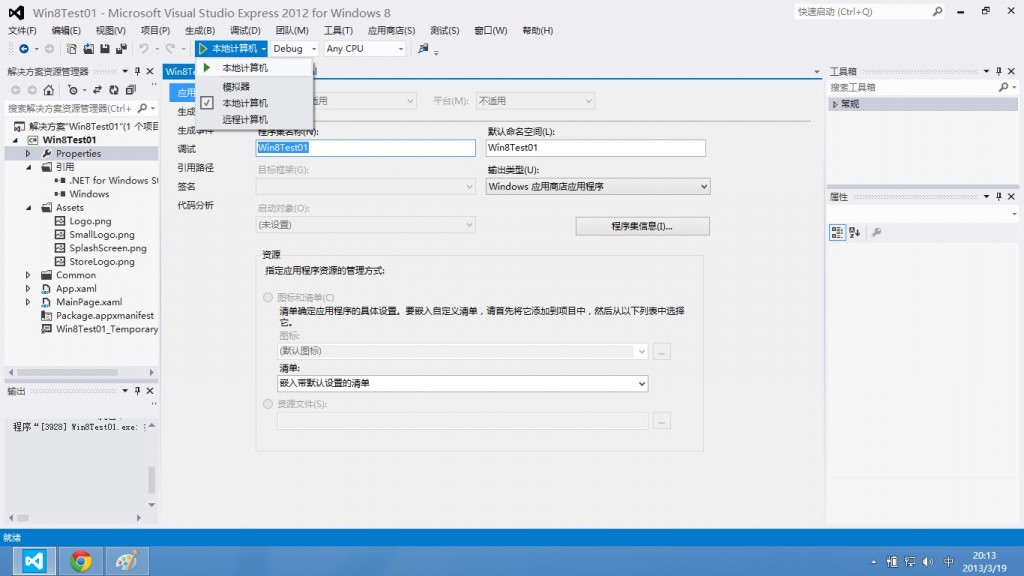Click the Navigate Backward arrow icon
The height and width of the screenshot is (576, 1024).
pos(24,49)
